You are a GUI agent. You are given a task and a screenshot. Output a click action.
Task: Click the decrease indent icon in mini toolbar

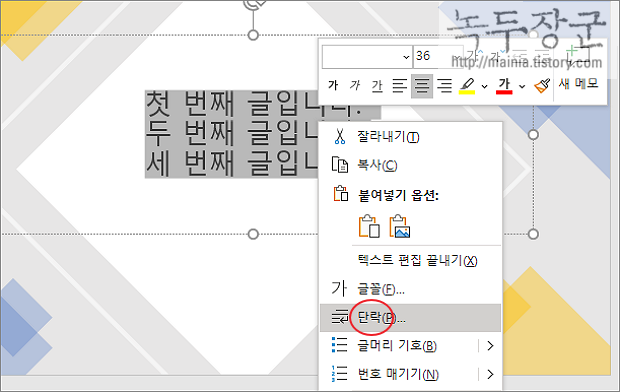(x=520, y=56)
